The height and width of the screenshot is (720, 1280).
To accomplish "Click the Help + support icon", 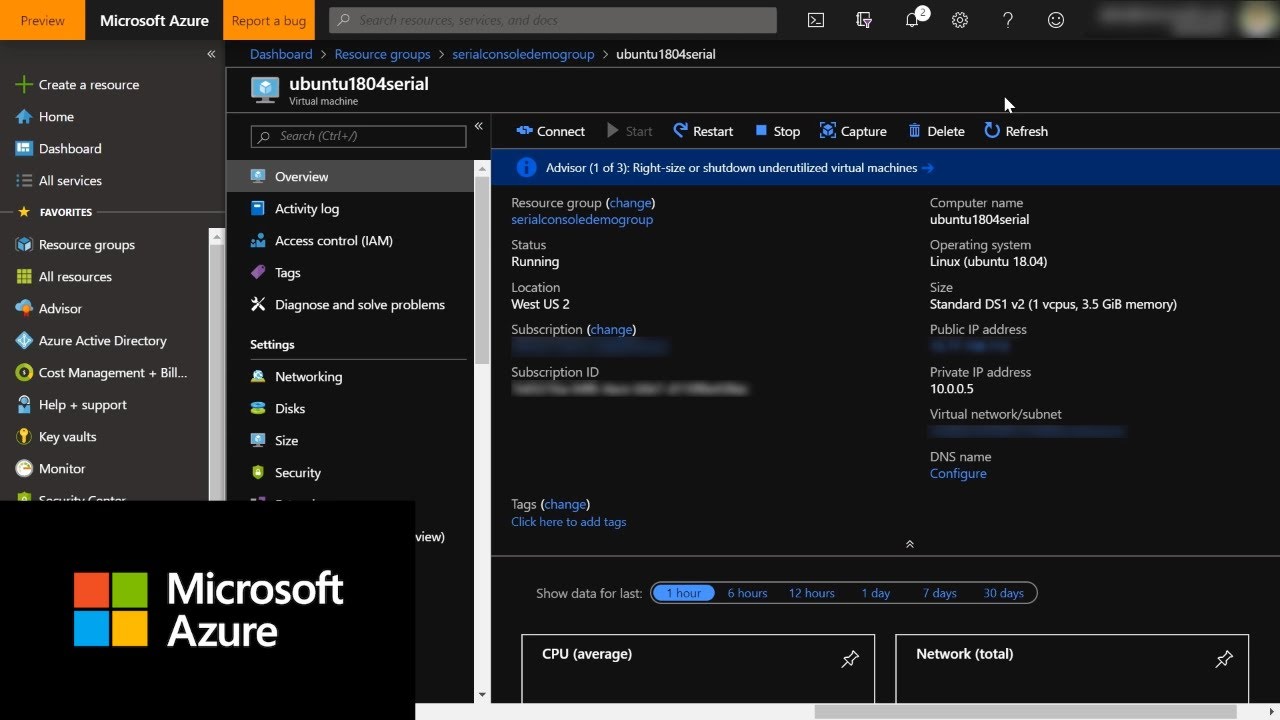I will click(x=24, y=405).
